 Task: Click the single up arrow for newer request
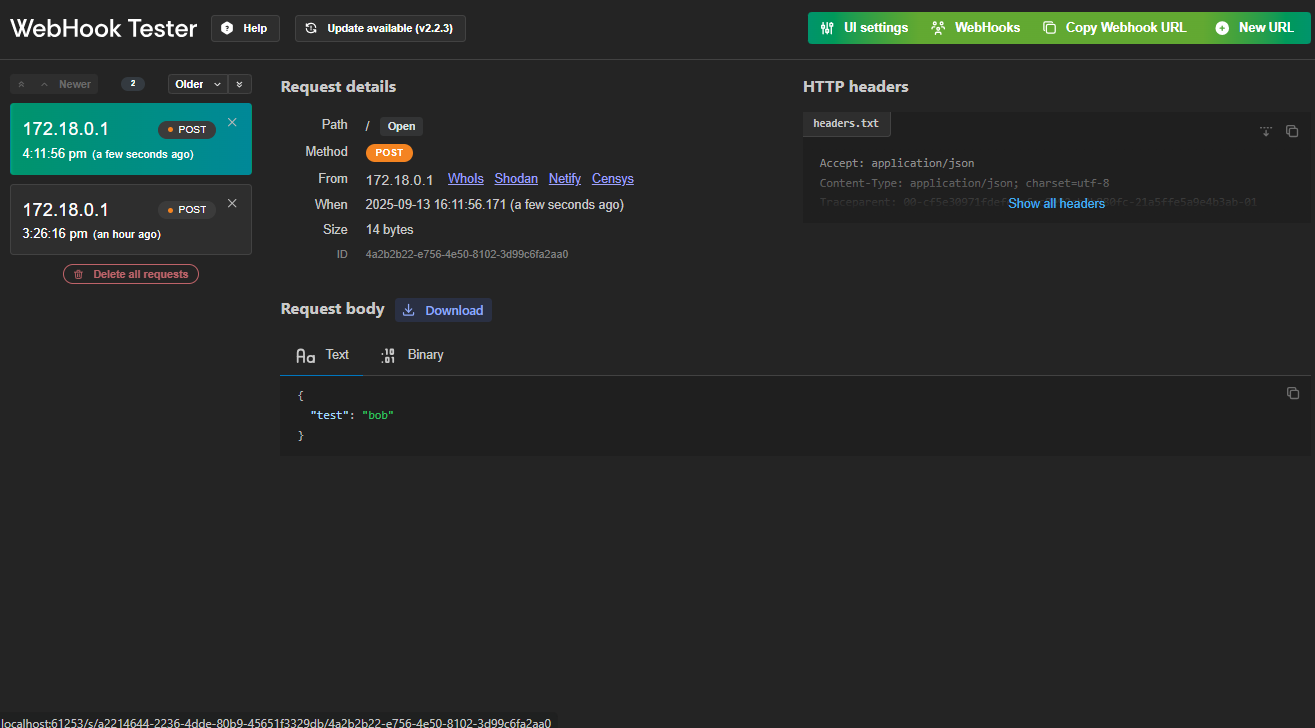[43, 84]
